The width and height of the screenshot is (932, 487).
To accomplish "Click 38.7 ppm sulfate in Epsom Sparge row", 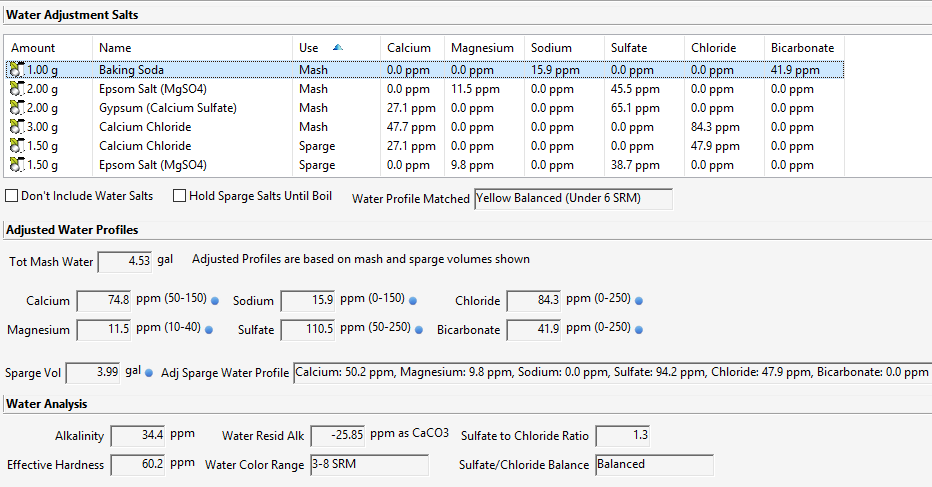I will point(635,165).
